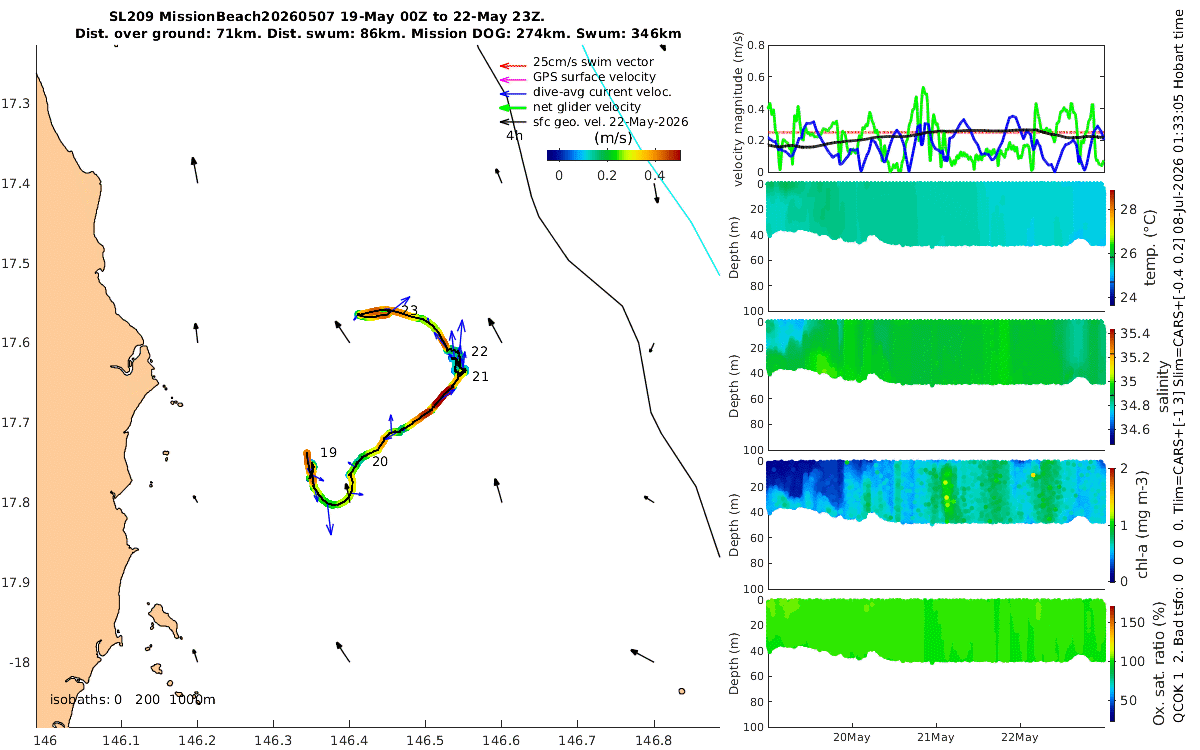Screen dimensions: 1200x750
Task: Click the '22May' time axis tick label
Action: pyautogui.click(x=1018, y=737)
